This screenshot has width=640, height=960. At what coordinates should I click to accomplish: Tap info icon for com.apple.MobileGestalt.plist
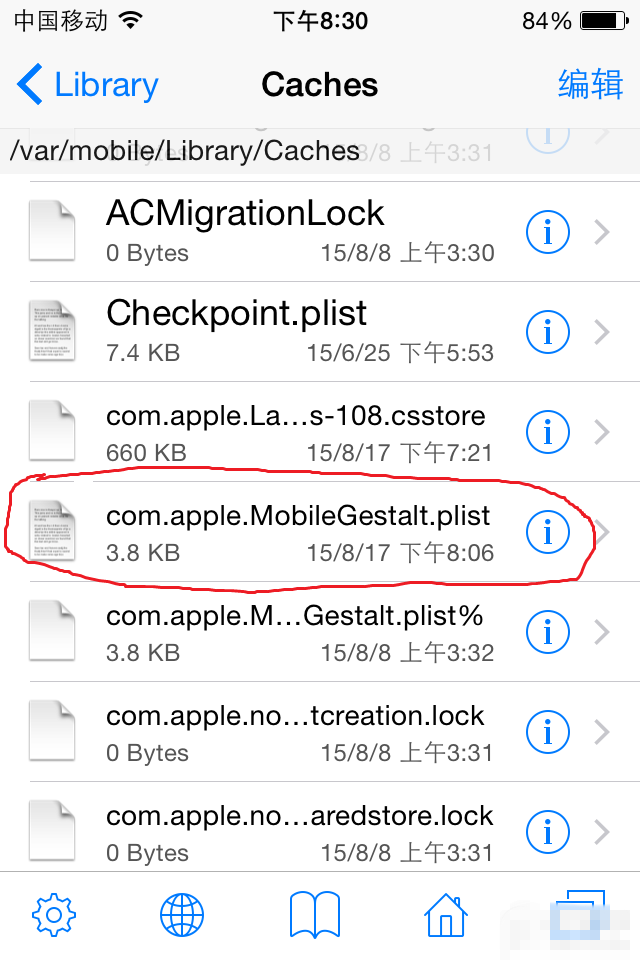pyautogui.click(x=547, y=532)
